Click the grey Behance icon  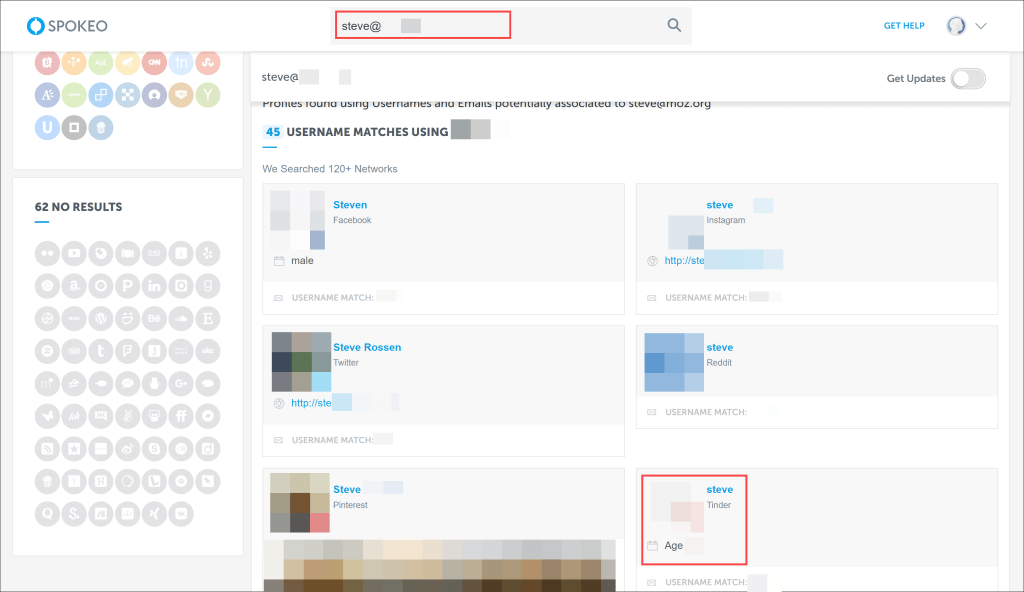(x=154, y=318)
